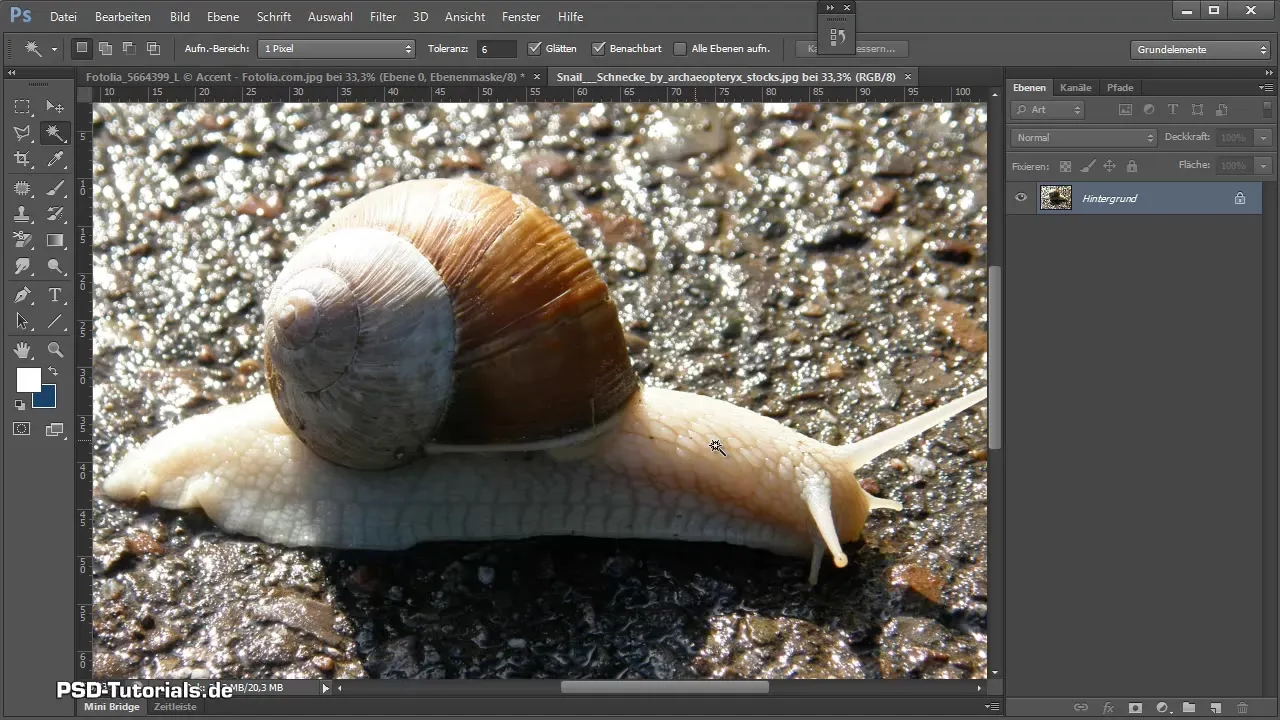Open the Bearbeiten menu
This screenshot has width=1280, height=720.
tap(123, 17)
